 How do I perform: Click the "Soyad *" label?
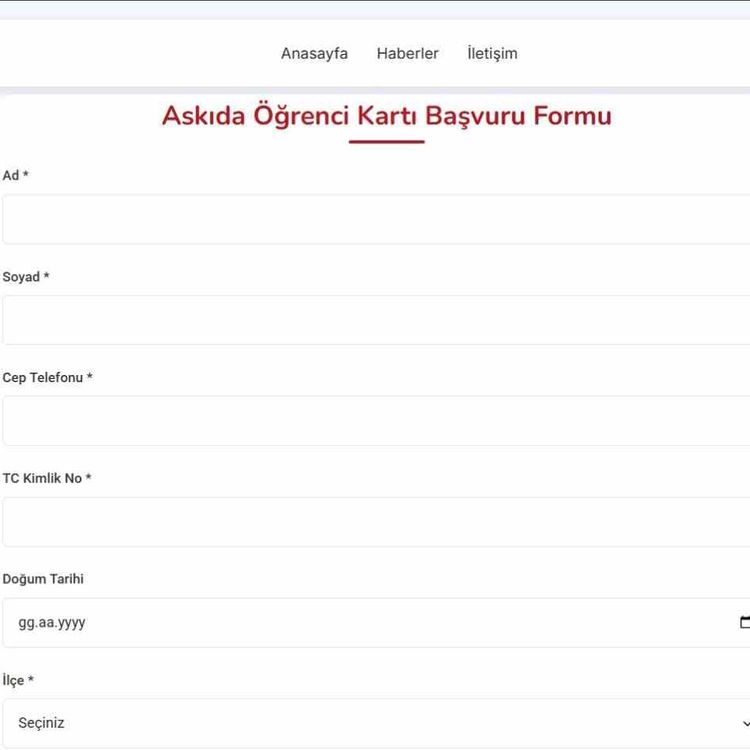coord(26,276)
